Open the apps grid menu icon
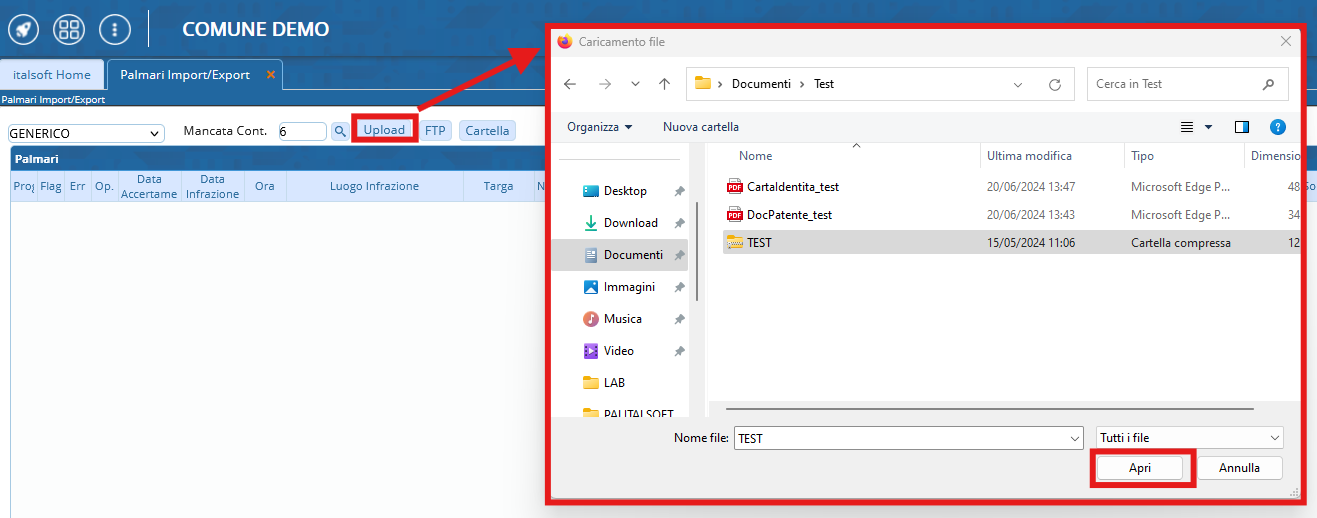Viewport: 1317px width, 518px height. pos(69,29)
